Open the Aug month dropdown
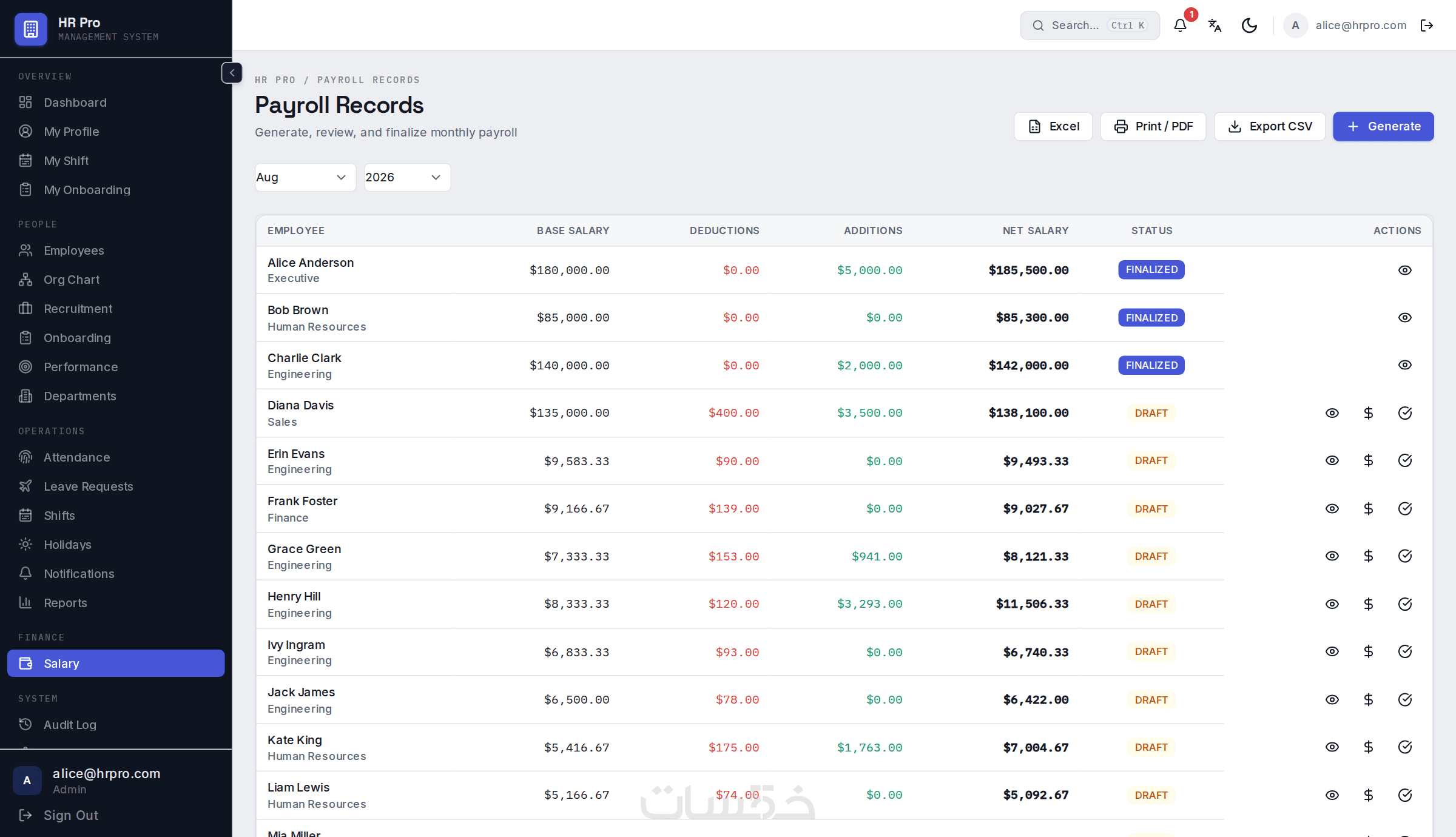The image size is (1456, 837). pyautogui.click(x=305, y=177)
